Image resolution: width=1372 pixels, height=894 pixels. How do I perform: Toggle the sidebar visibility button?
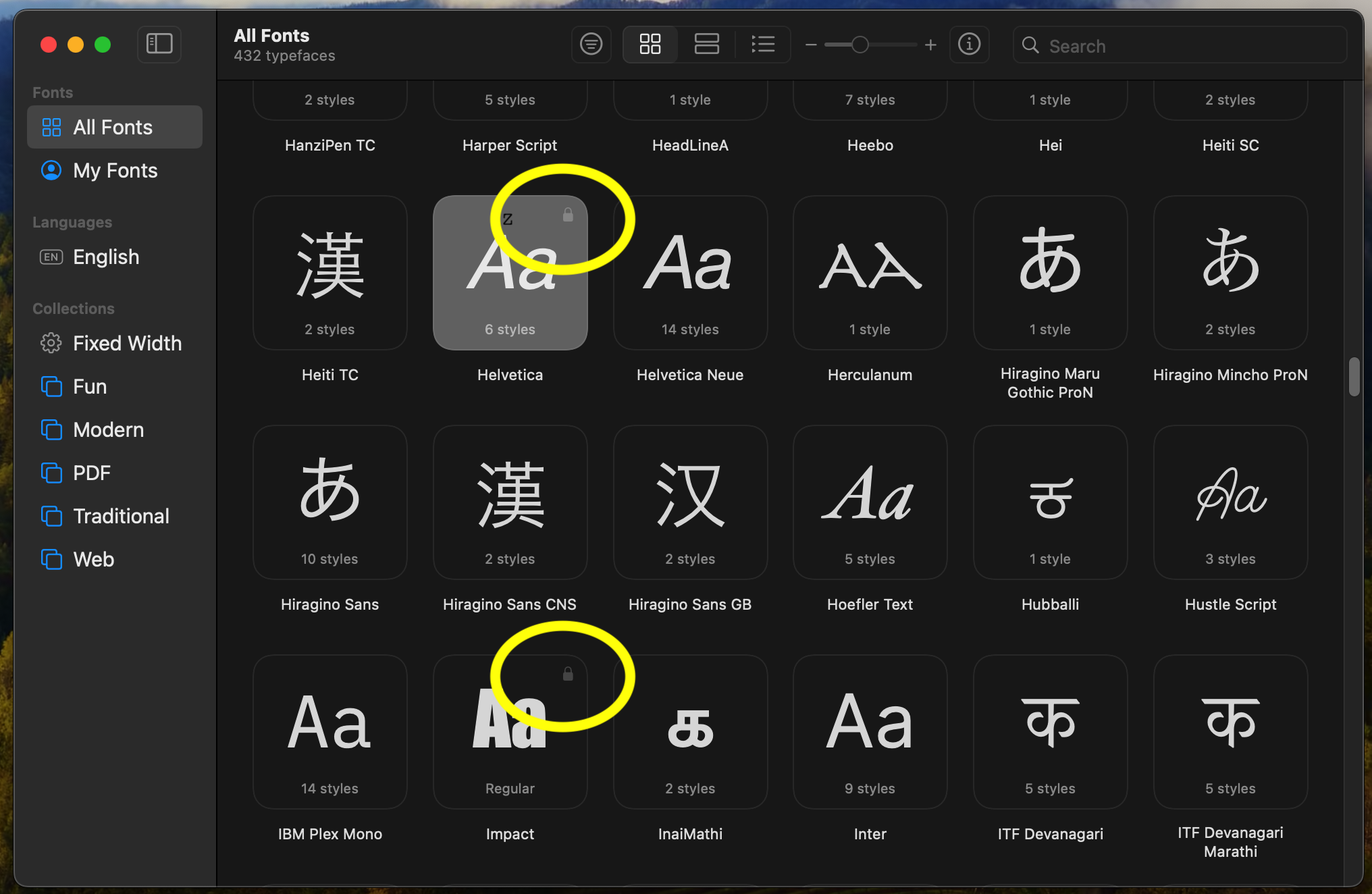pyautogui.click(x=159, y=45)
